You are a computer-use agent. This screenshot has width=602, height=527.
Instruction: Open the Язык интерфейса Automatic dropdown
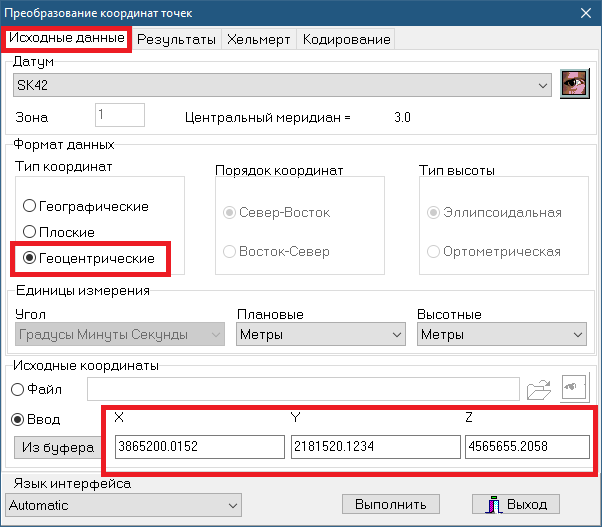pos(232,505)
